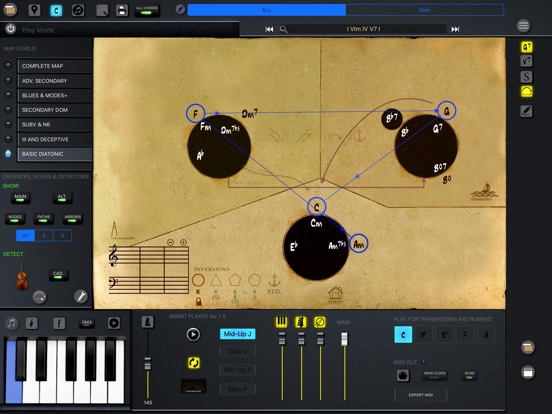
Task: Select the Blues & Modes+ map level
Action: [x=55, y=95]
